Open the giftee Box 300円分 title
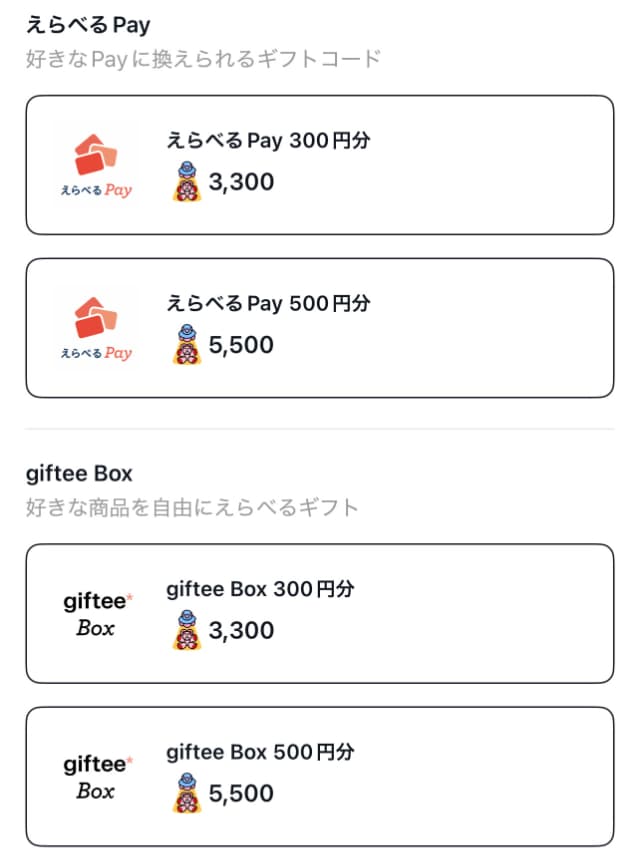 pyautogui.click(x=260, y=589)
